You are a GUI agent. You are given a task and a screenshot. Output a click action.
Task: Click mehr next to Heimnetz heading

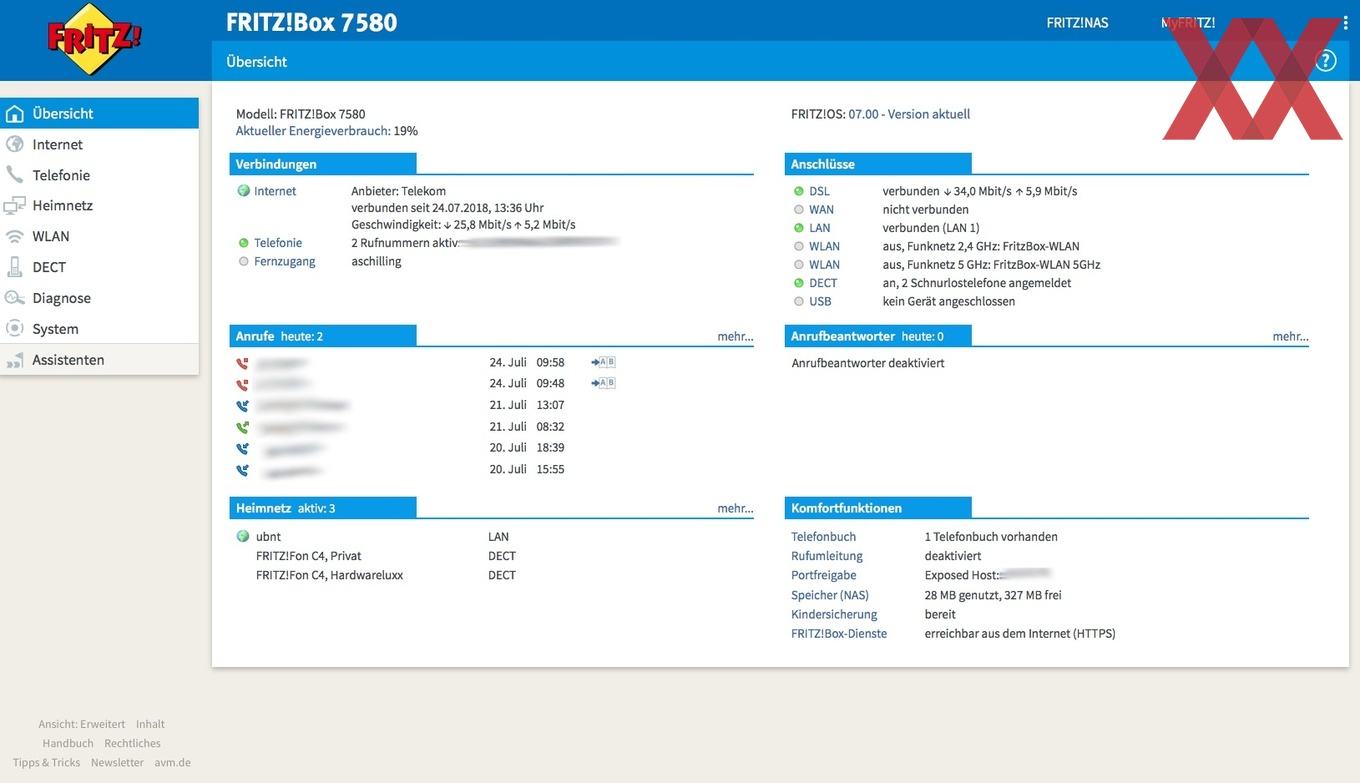[735, 508]
